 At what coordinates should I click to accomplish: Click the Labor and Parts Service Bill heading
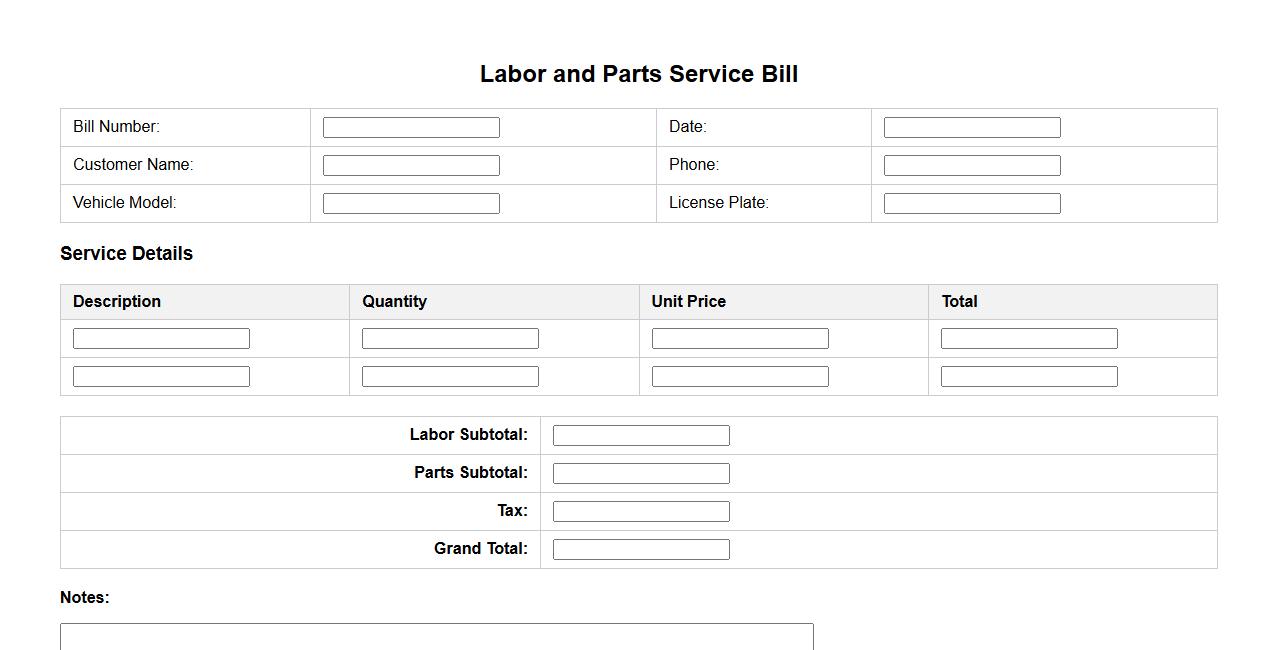pyautogui.click(x=639, y=74)
